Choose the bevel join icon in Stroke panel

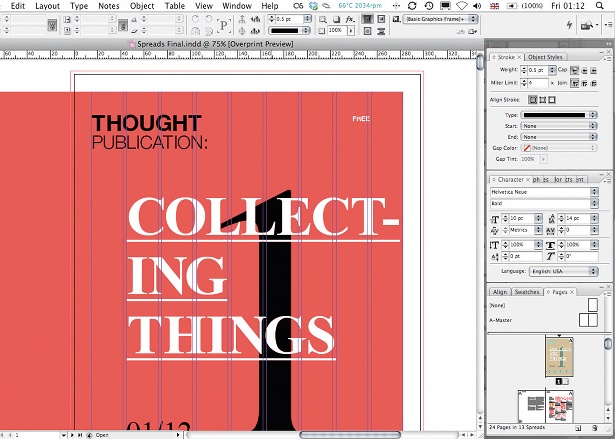pos(593,83)
